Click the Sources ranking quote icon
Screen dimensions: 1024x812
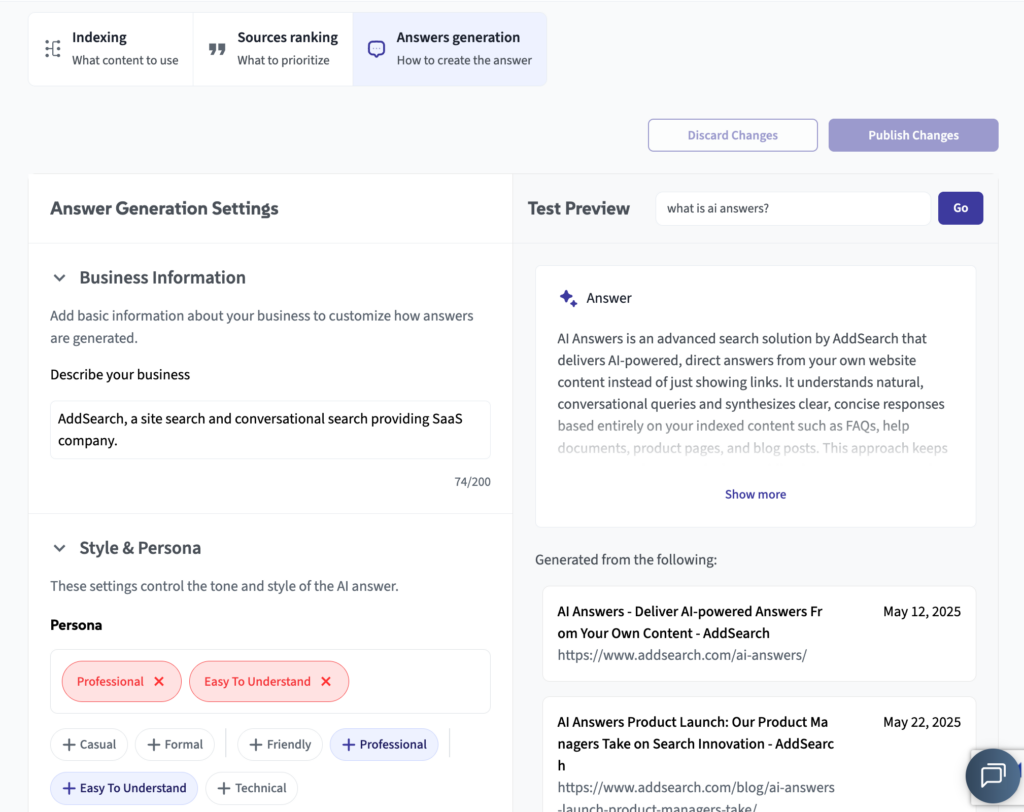[x=217, y=49]
